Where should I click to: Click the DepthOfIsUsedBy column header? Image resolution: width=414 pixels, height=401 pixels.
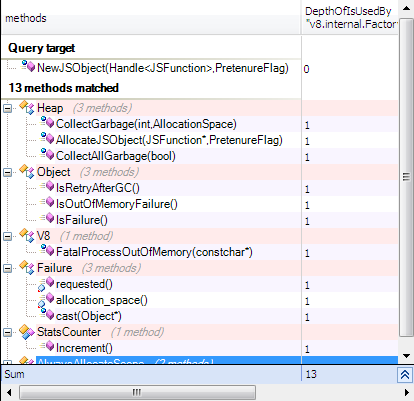[x=350, y=18]
